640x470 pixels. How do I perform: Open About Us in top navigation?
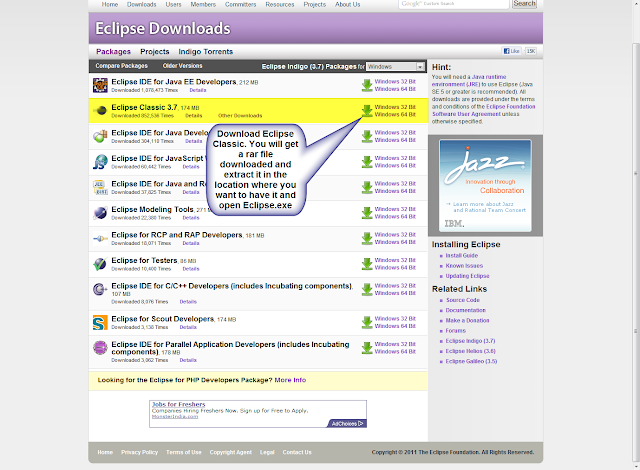click(348, 4)
